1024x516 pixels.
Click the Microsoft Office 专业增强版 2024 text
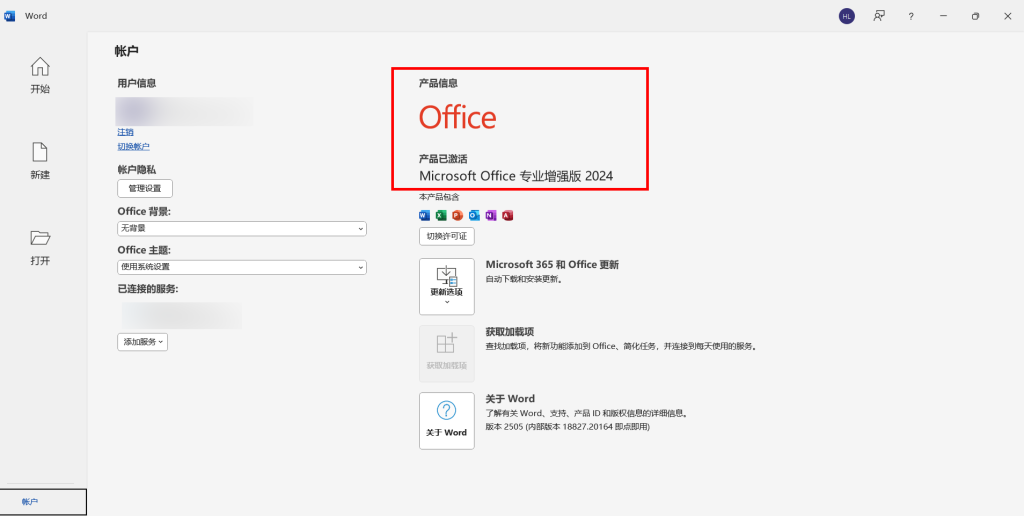point(516,176)
